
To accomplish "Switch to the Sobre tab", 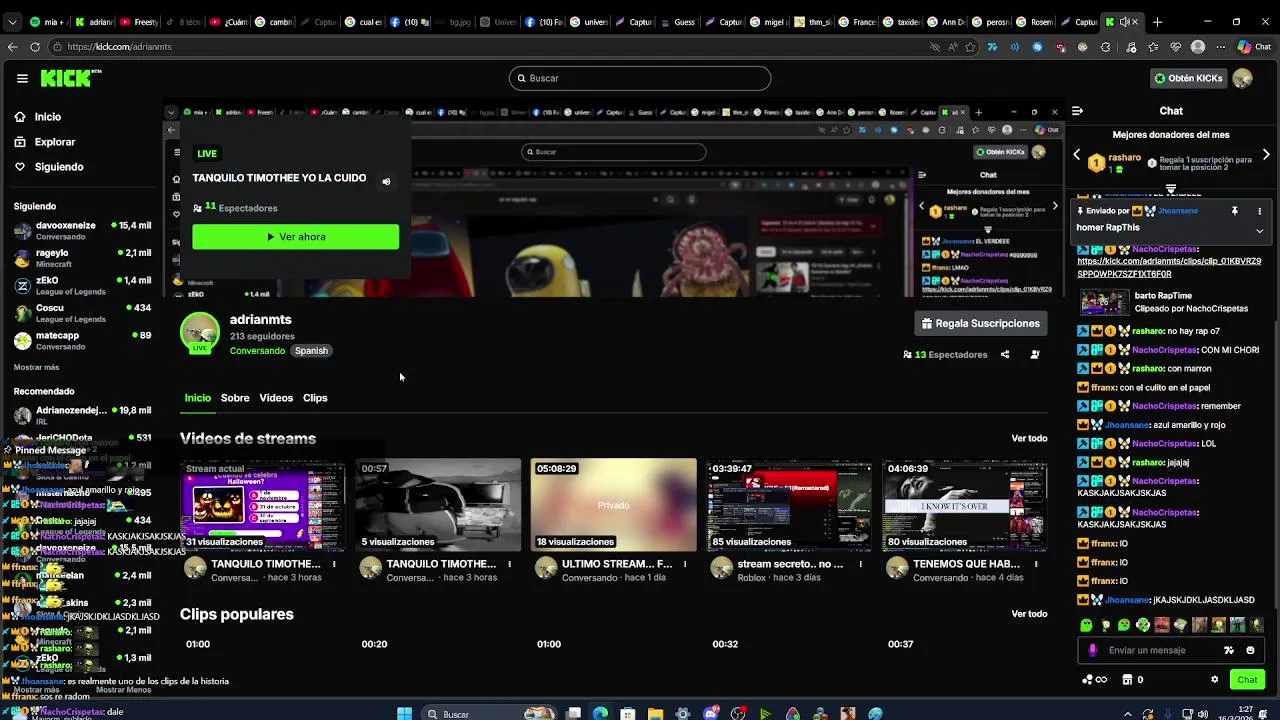I will 235,398.
